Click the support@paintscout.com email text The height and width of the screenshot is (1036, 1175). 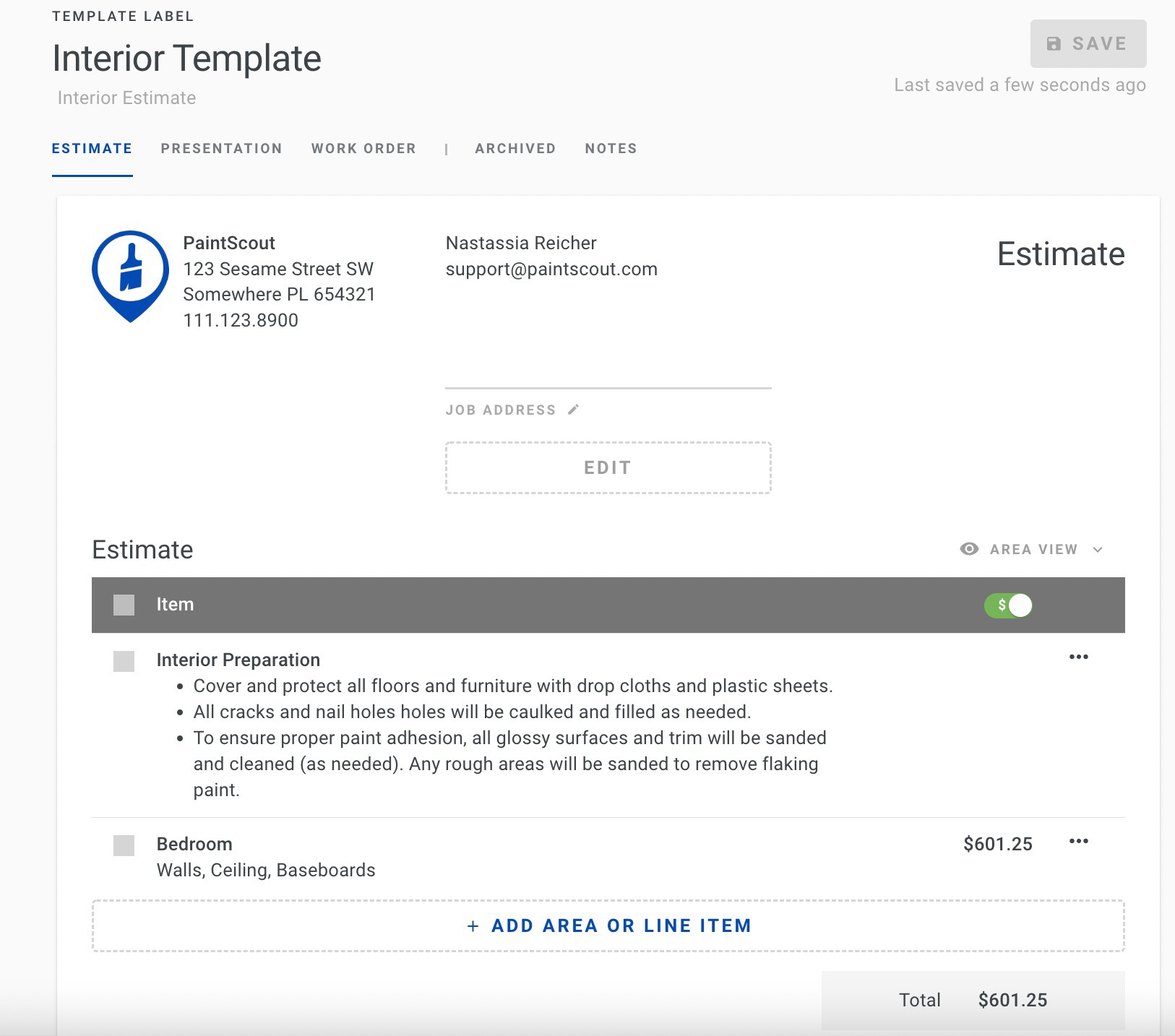551,269
